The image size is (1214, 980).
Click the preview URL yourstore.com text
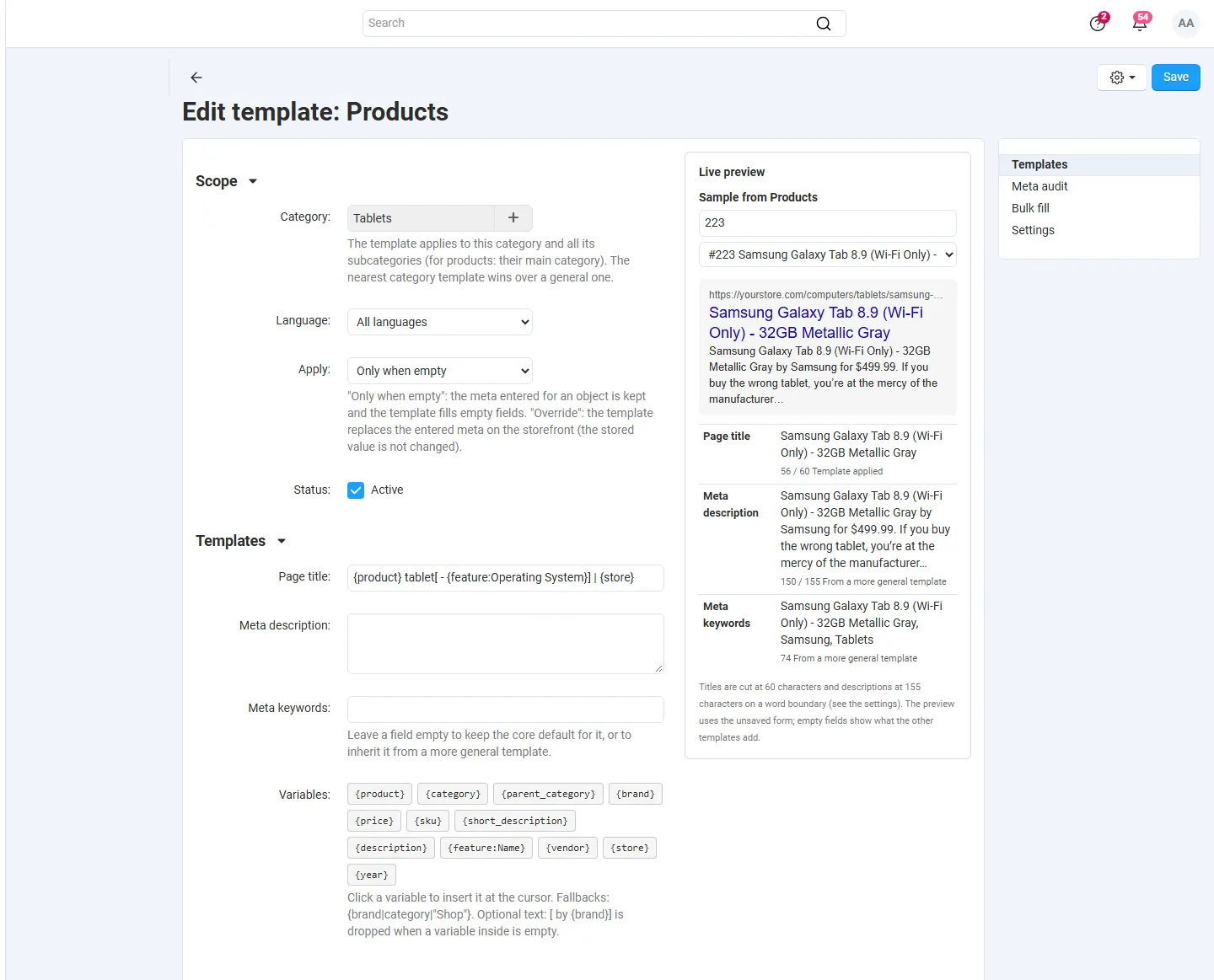tap(825, 295)
